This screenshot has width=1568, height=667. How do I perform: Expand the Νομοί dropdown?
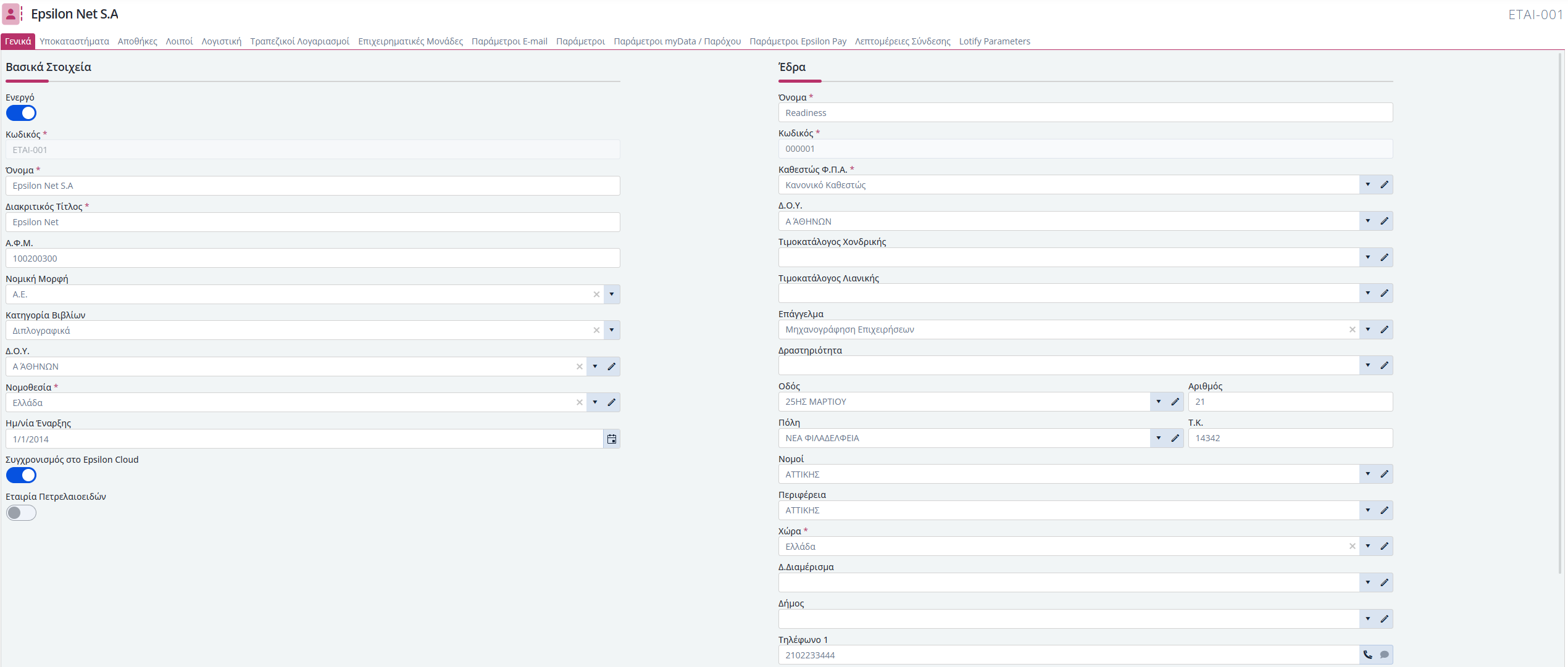pyautogui.click(x=1368, y=474)
